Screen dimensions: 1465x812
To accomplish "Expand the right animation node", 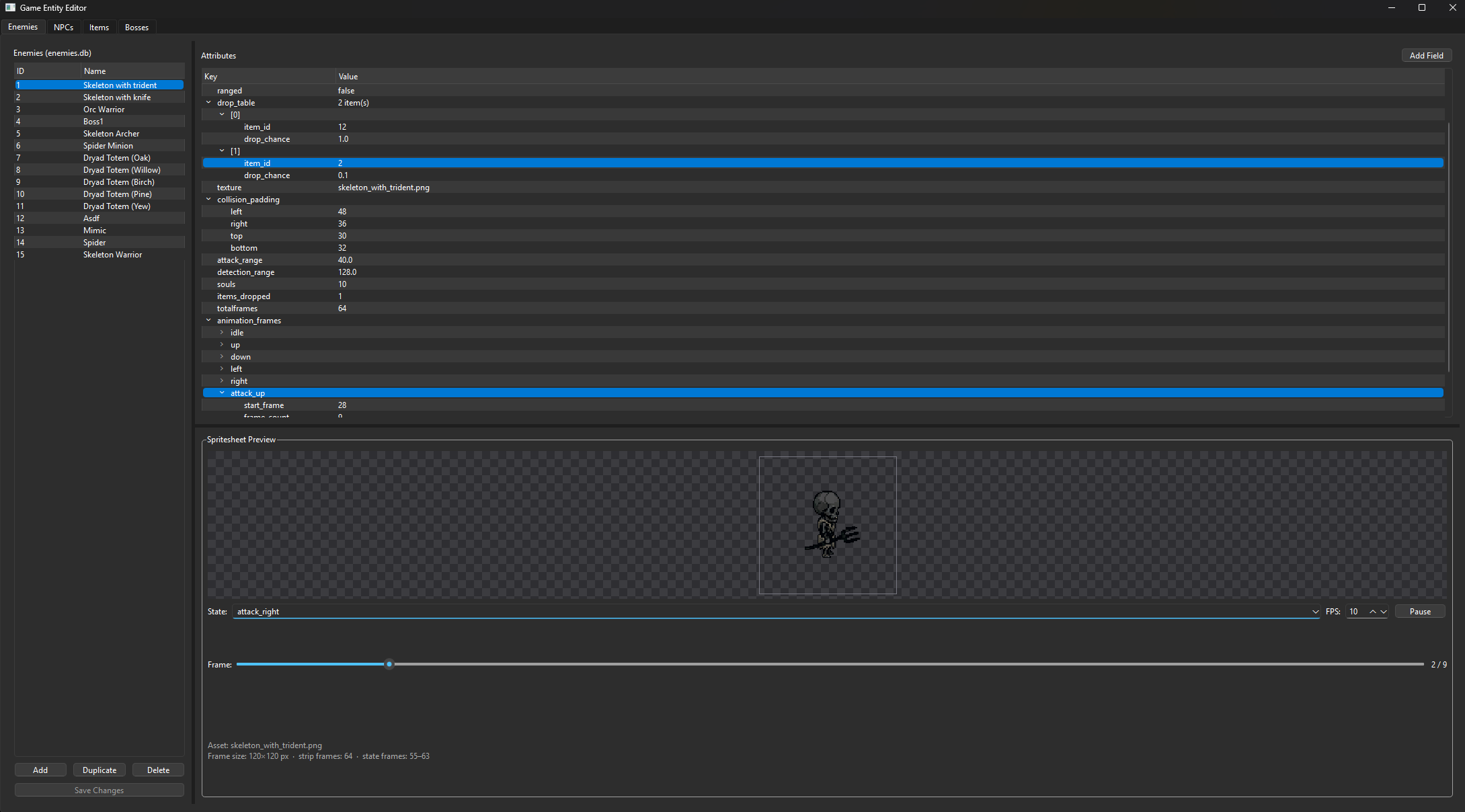I will point(222,381).
